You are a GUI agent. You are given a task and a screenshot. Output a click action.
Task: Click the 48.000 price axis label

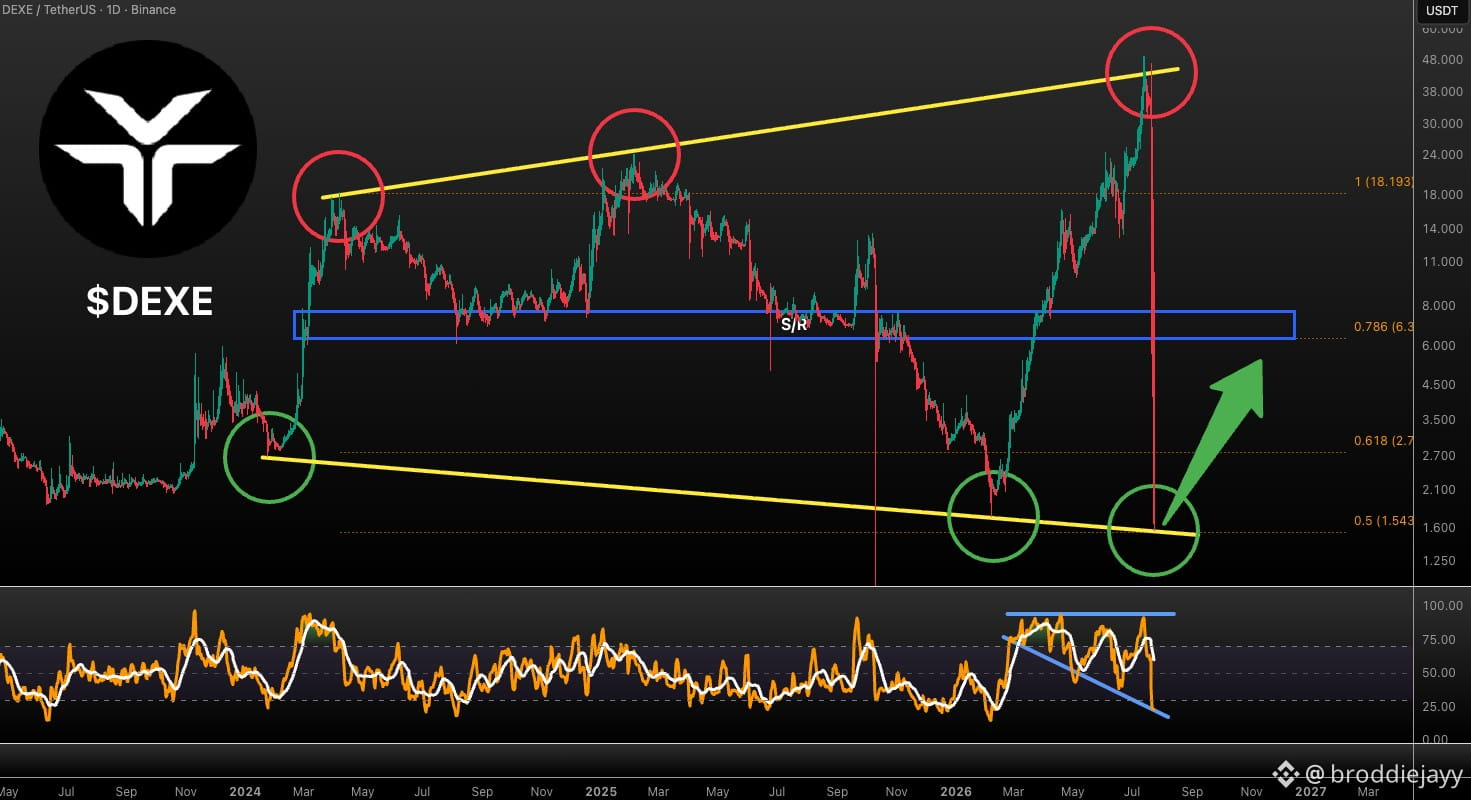point(1441,60)
